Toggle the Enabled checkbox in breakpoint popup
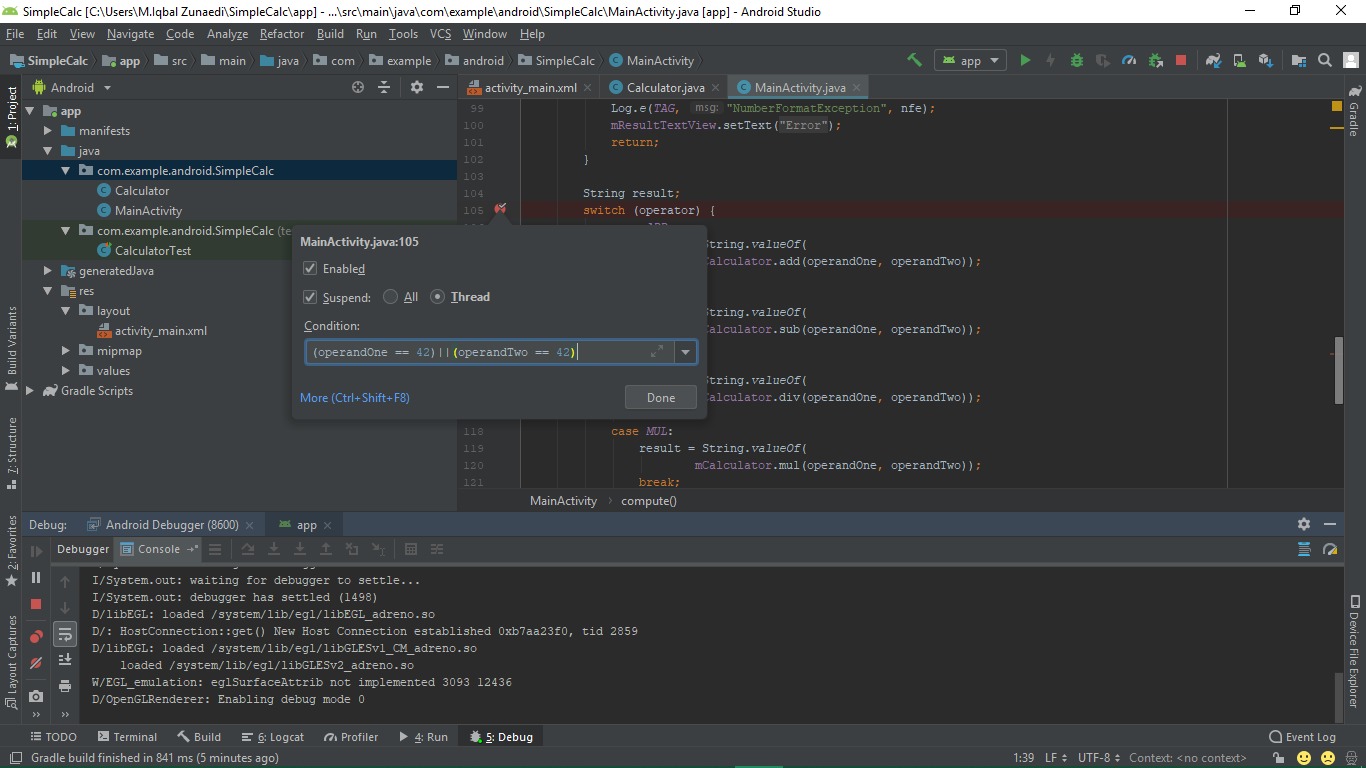Screen dimensions: 1366x768 pyautogui.click(x=310, y=268)
